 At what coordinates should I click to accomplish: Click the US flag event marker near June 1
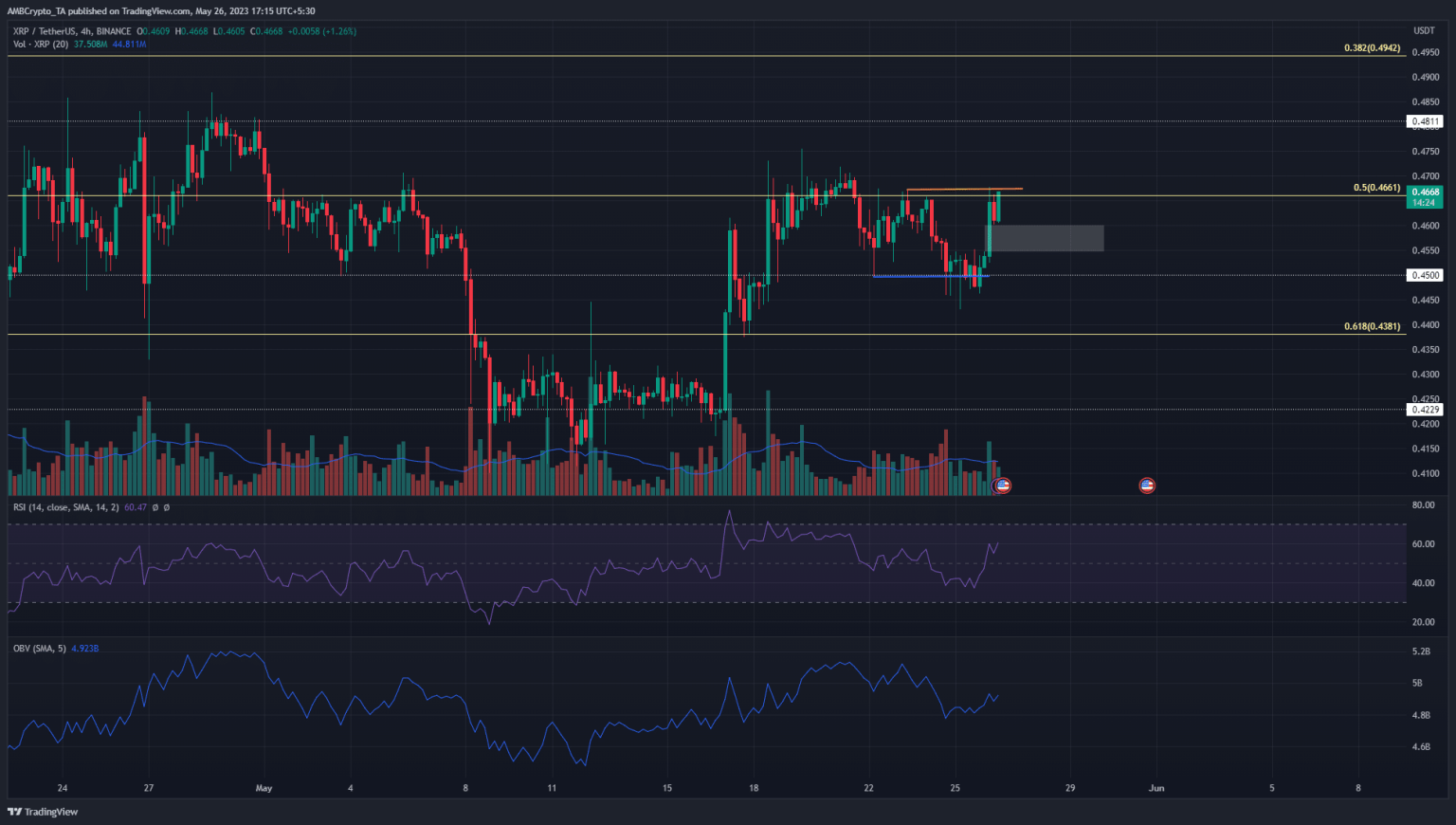pyautogui.click(x=1147, y=485)
